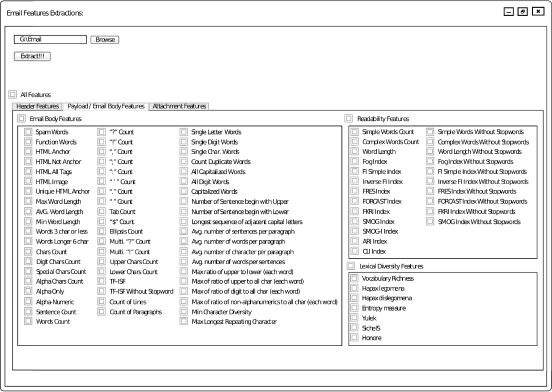
Task: Enable the HTML Anchor feature
Action: point(28,152)
